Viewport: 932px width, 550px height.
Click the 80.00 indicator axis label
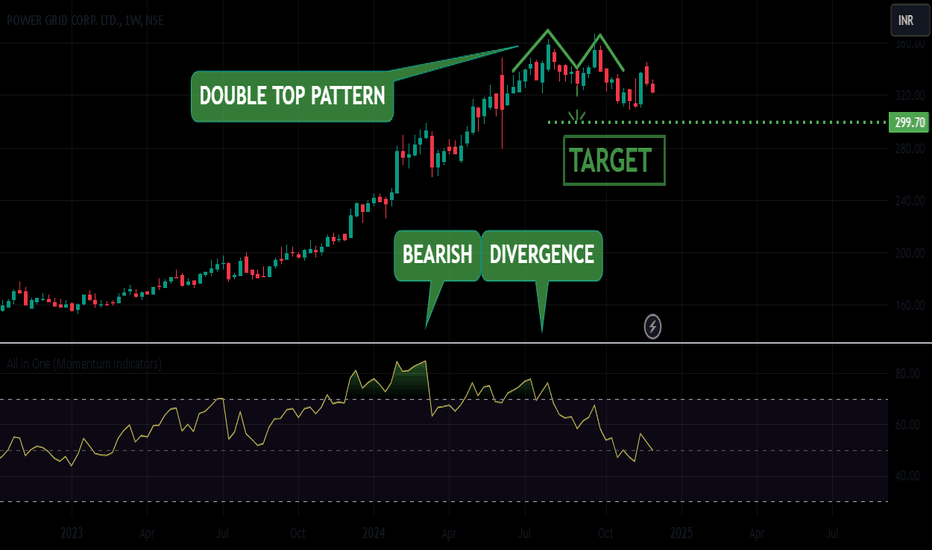click(x=907, y=373)
